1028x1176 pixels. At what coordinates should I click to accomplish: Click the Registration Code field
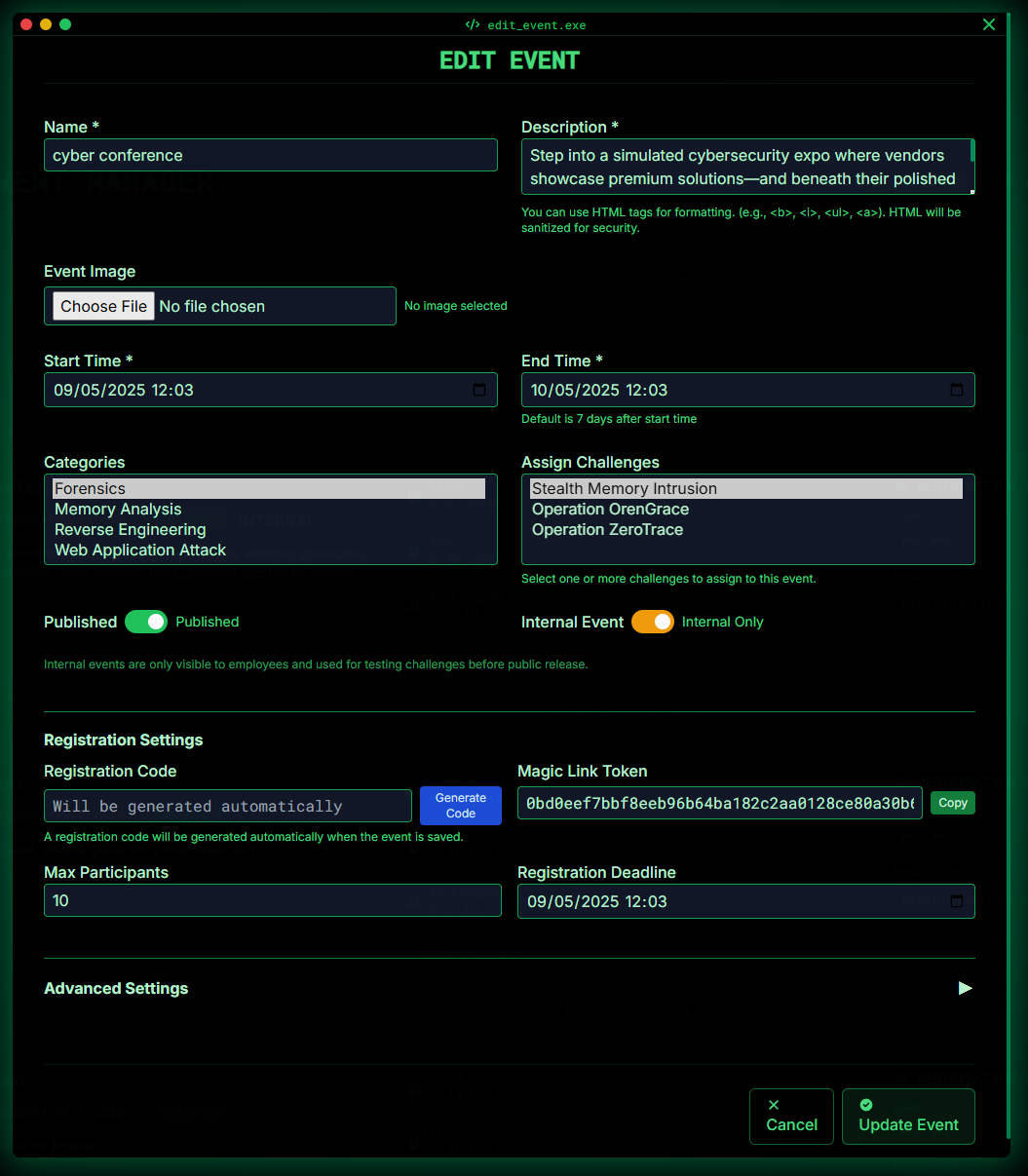pyautogui.click(x=228, y=806)
